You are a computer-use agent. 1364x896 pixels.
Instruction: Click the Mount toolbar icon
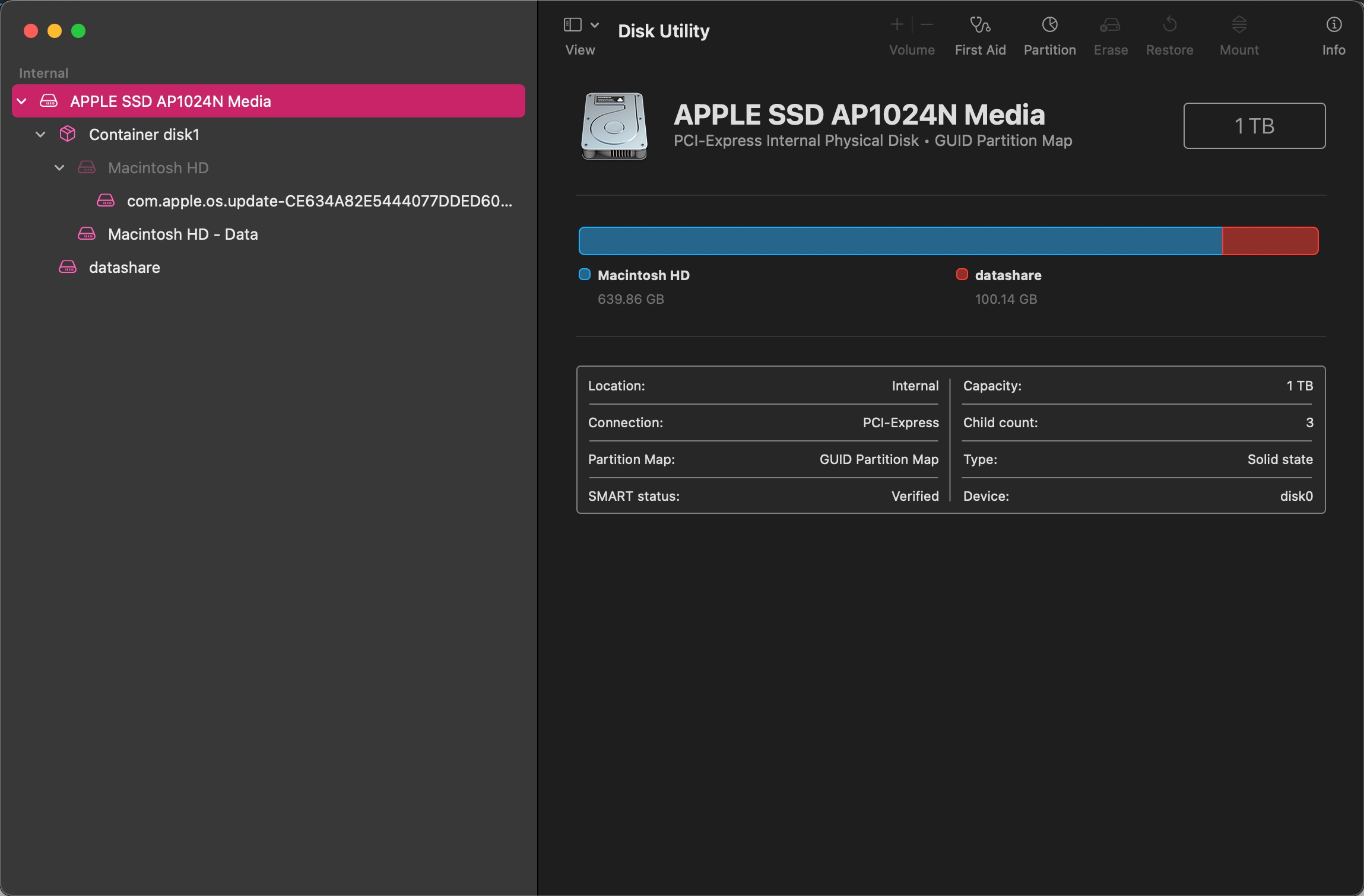pos(1239,24)
